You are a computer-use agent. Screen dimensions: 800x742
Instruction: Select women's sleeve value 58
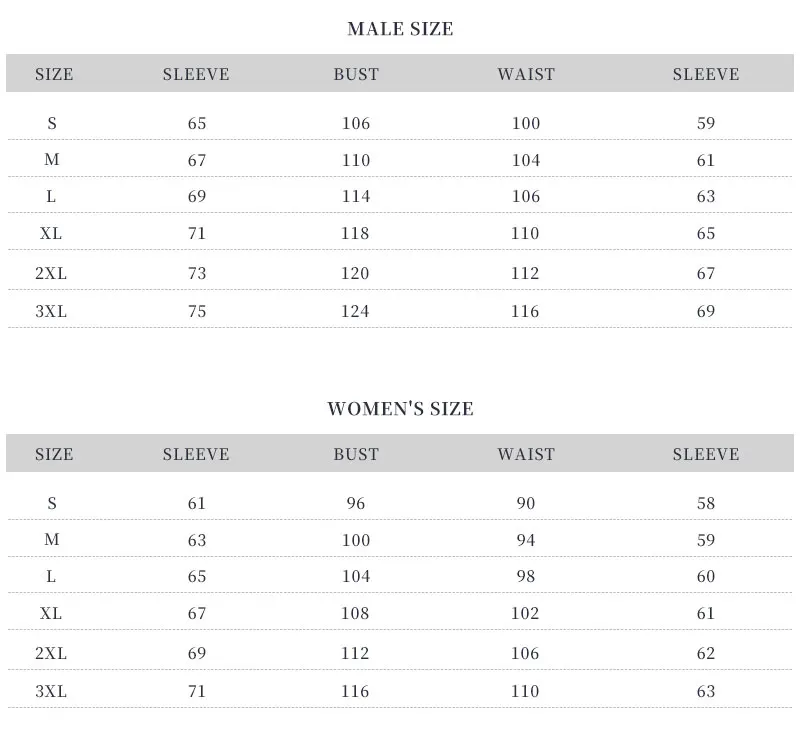coord(706,503)
